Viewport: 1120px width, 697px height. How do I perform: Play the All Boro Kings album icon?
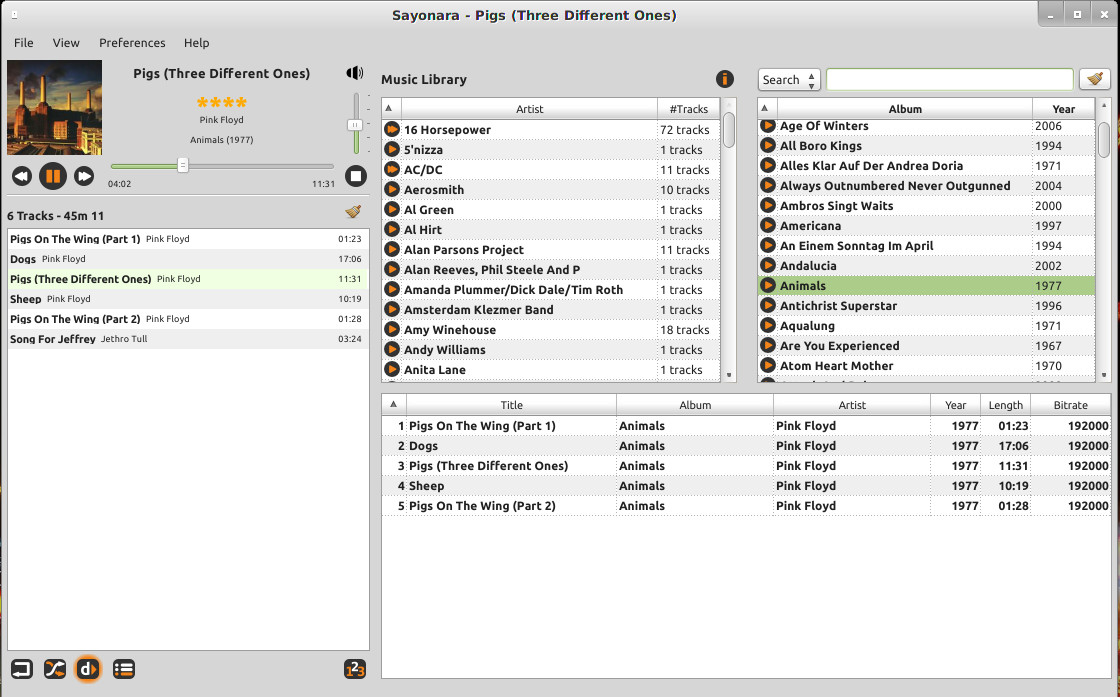click(x=768, y=145)
